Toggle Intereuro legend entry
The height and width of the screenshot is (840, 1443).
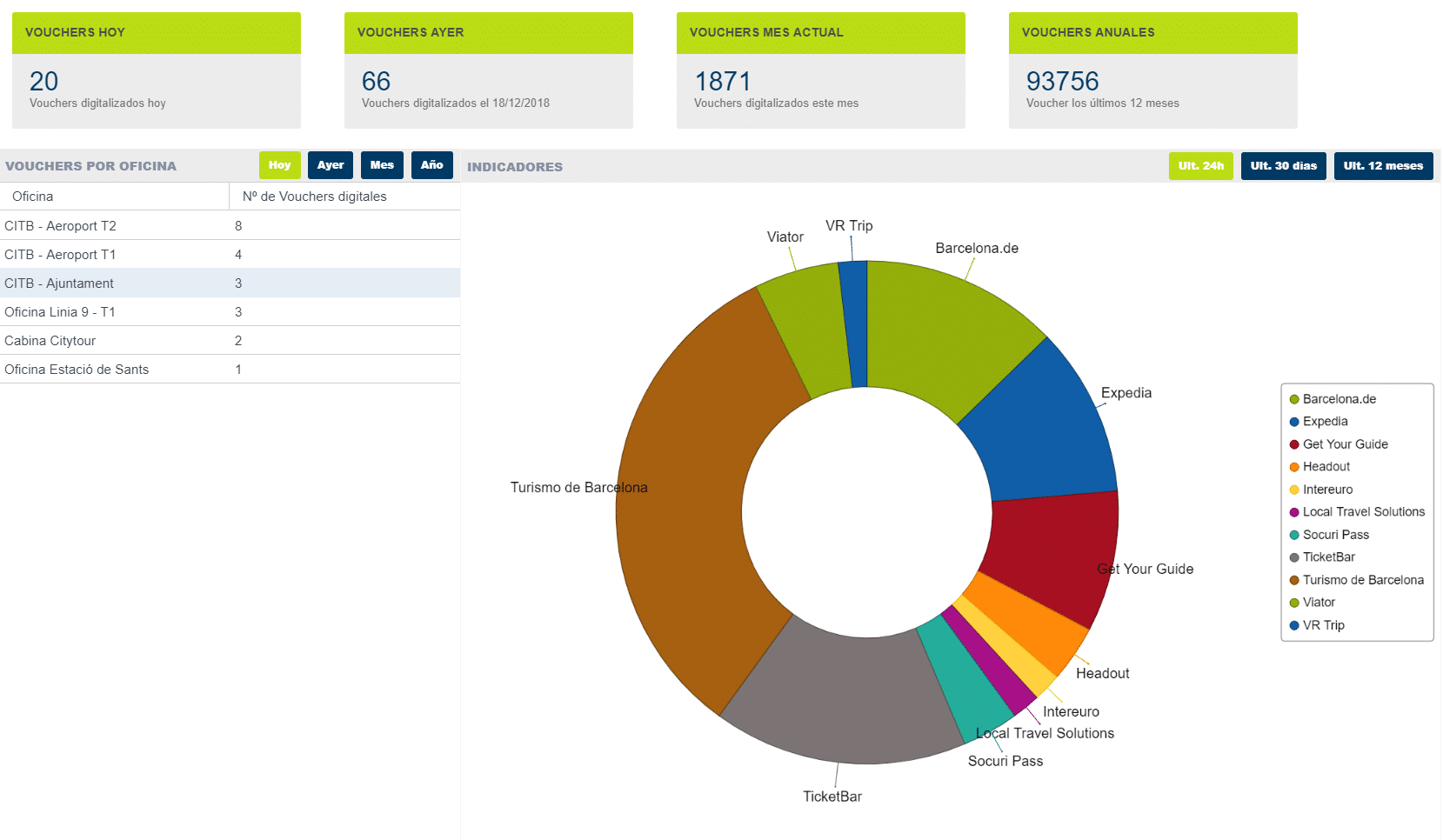(x=1321, y=490)
